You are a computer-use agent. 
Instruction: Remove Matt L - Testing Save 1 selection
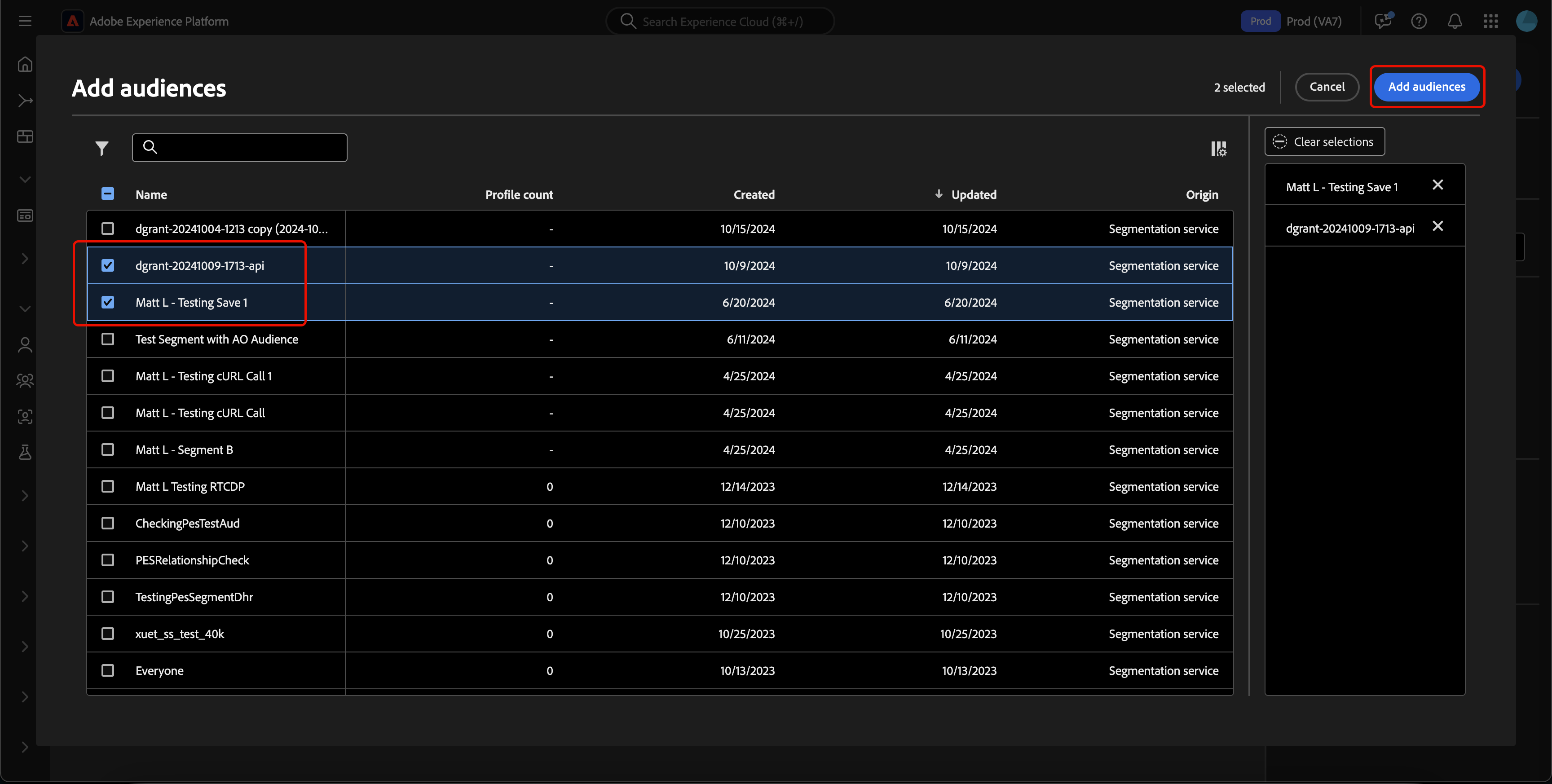1437,185
